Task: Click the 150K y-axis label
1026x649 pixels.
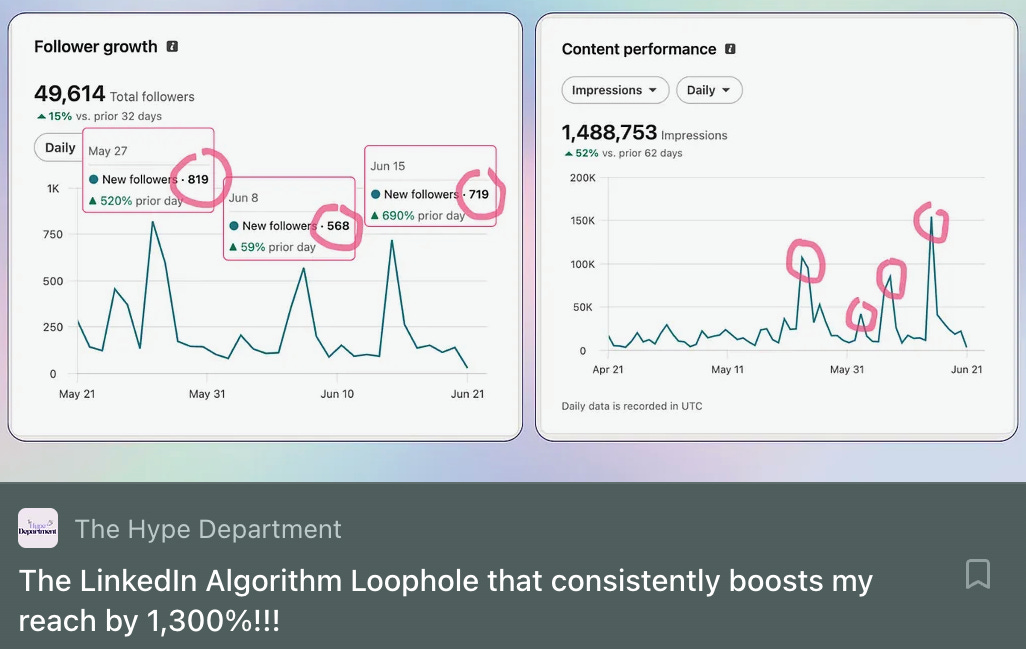Action: tap(582, 221)
